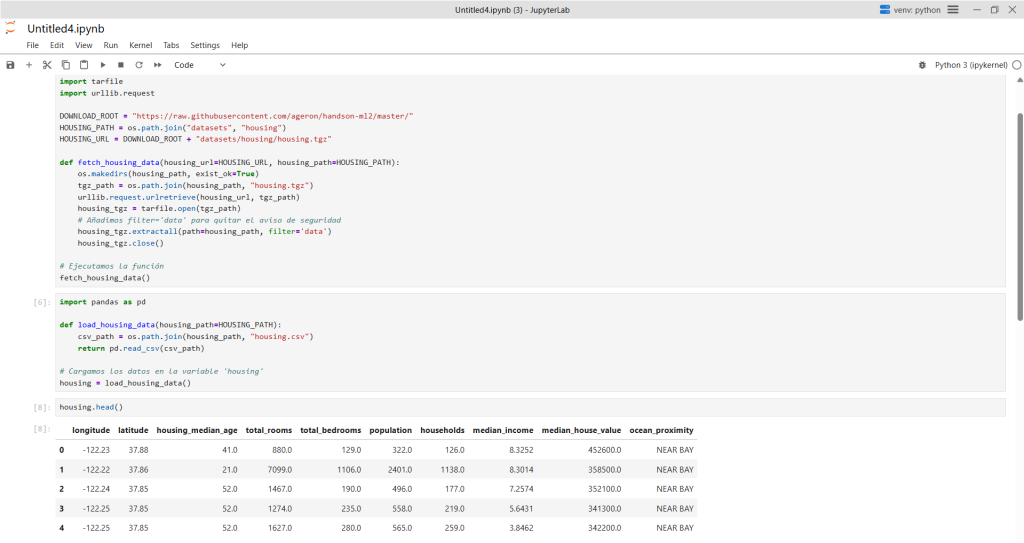Image resolution: width=1024 pixels, height=543 pixels.
Task: Switch kernel via Python 3 (ipykernel) button
Action: (x=971, y=65)
